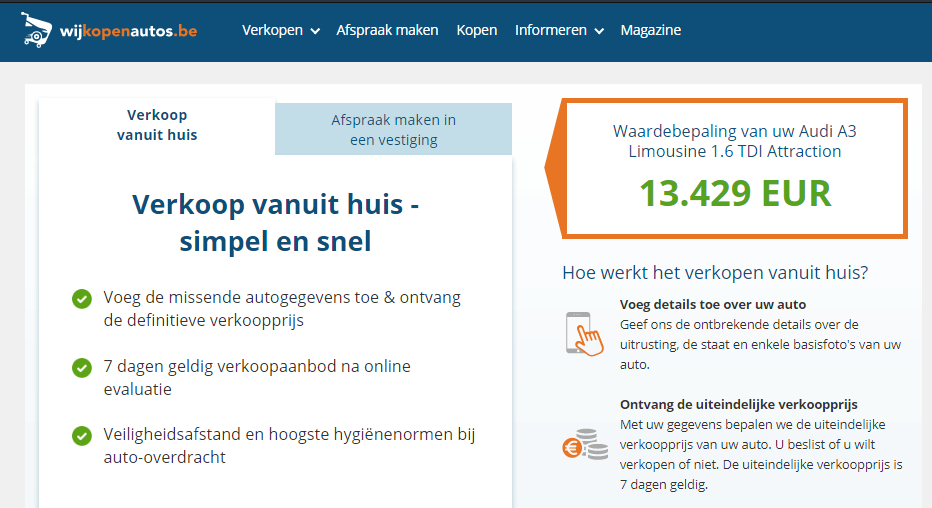Click 'Voeg details toe over uw auto' title

point(713,304)
